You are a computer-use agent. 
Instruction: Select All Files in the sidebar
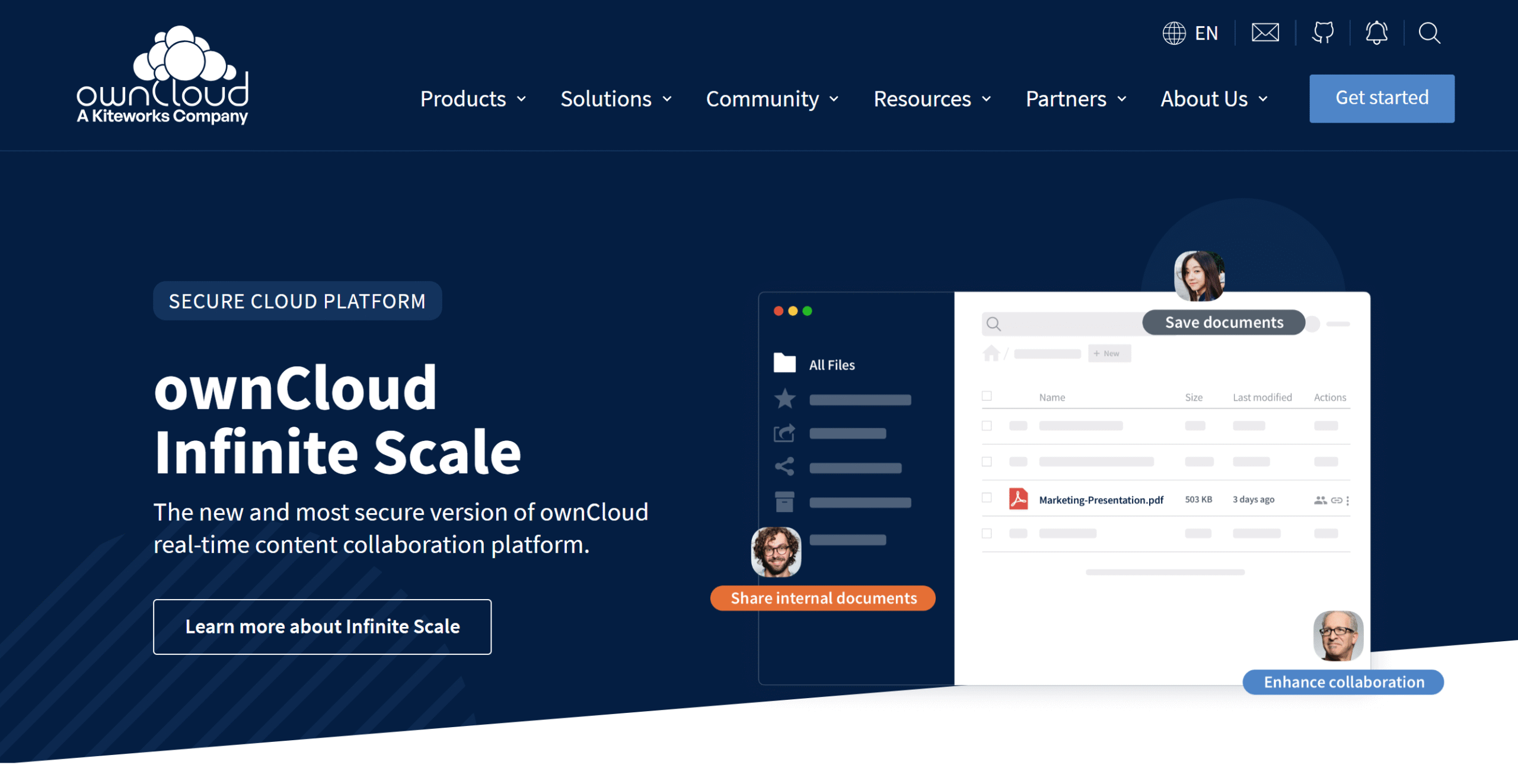831,365
